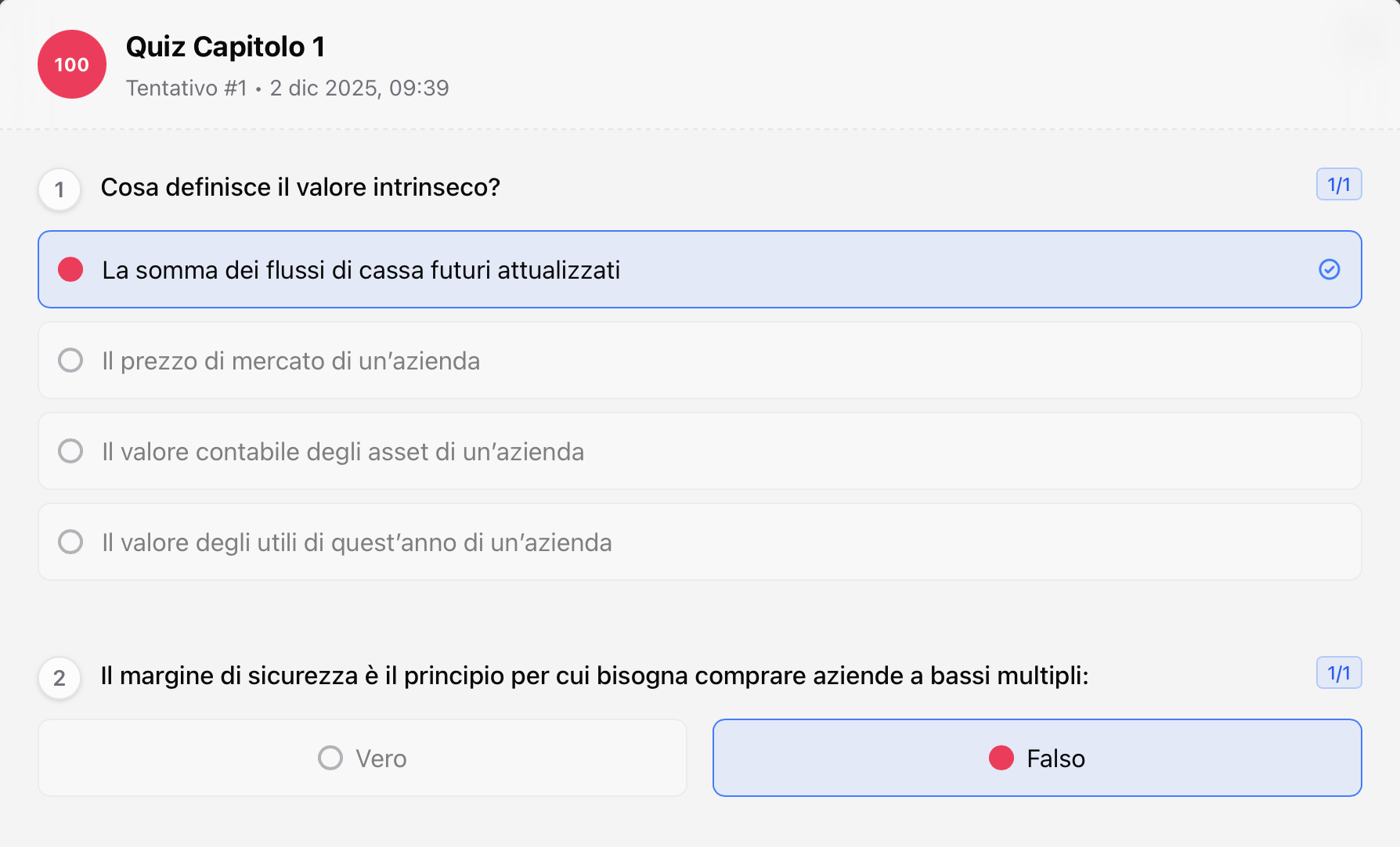Click the red 100 score badge
Viewport: 1400px width, 847px height.
tap(72, 64)
